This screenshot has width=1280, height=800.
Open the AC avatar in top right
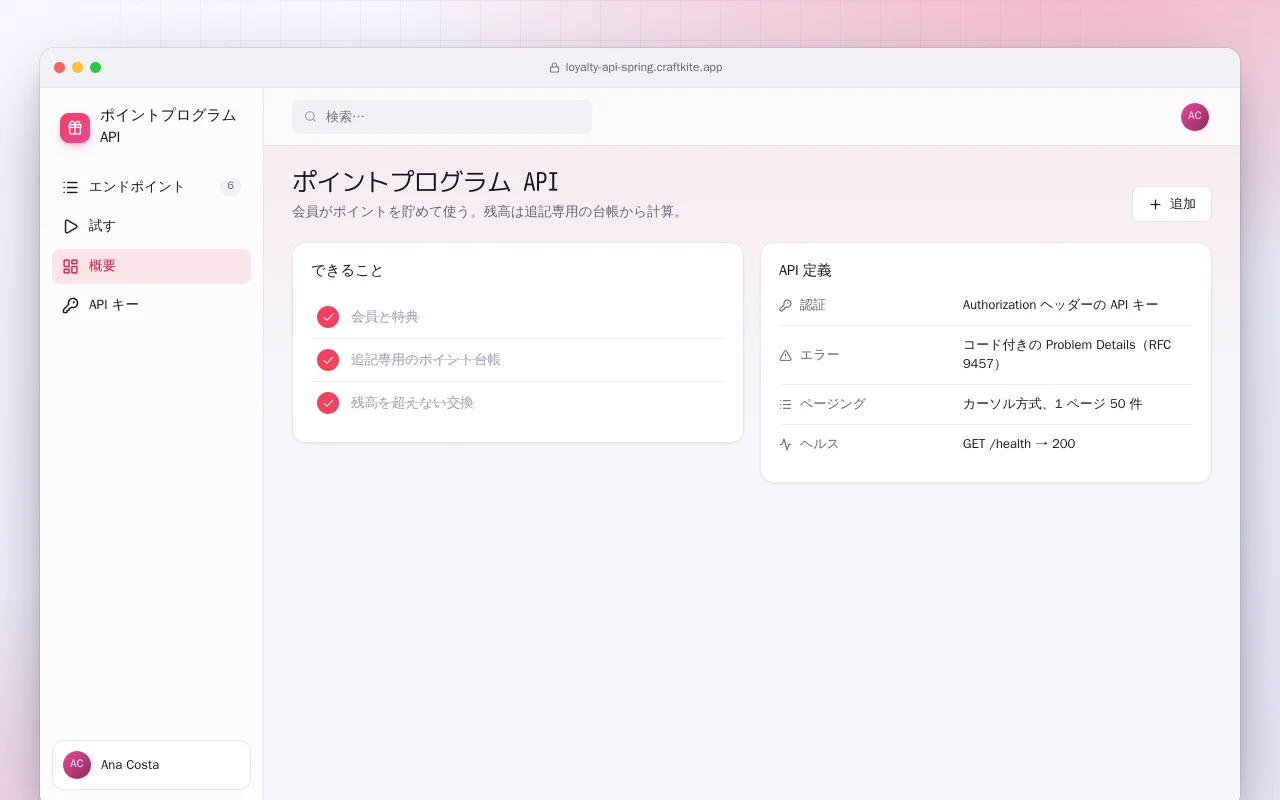[x=1195, y=117]
